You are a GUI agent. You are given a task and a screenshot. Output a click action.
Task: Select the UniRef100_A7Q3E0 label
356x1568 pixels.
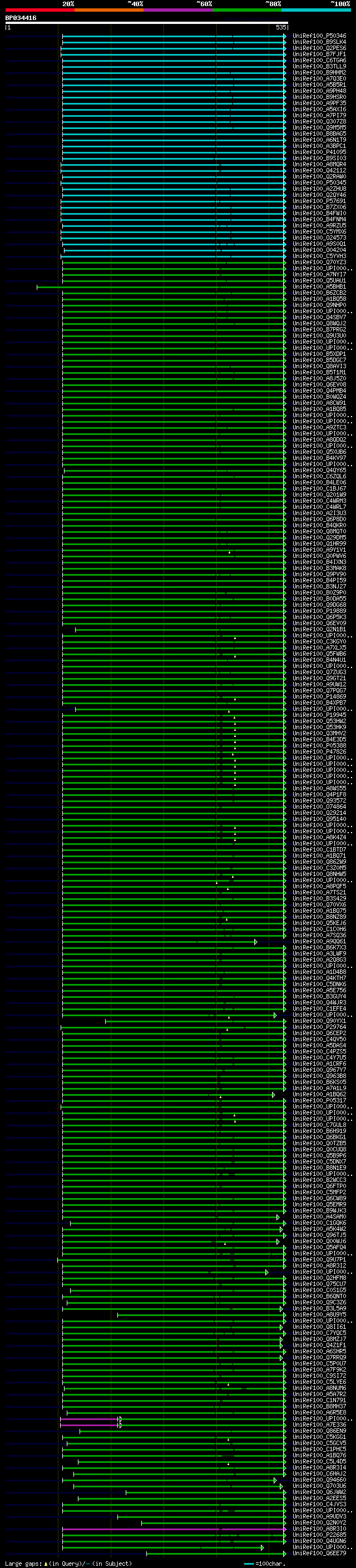tap(319, 78)
